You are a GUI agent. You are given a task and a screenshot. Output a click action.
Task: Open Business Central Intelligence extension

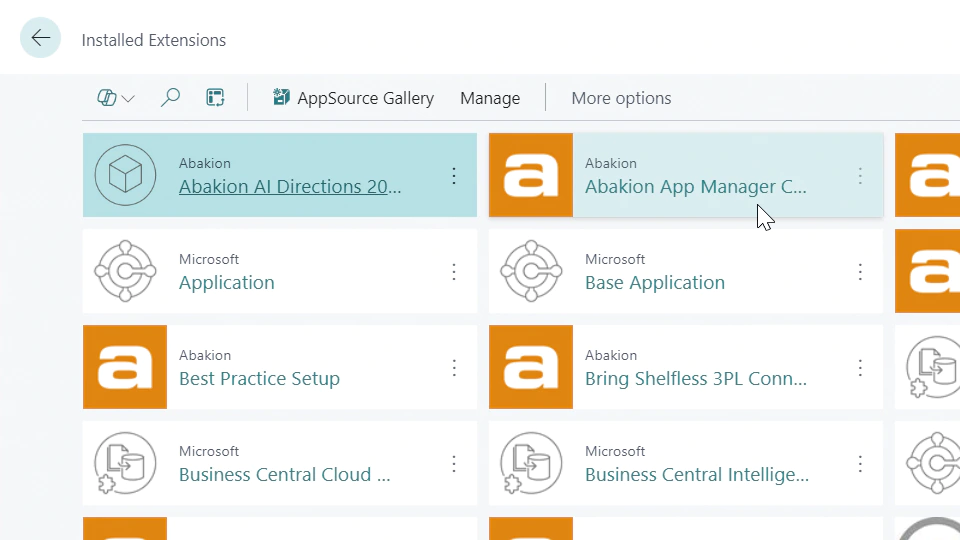(697, 474)
